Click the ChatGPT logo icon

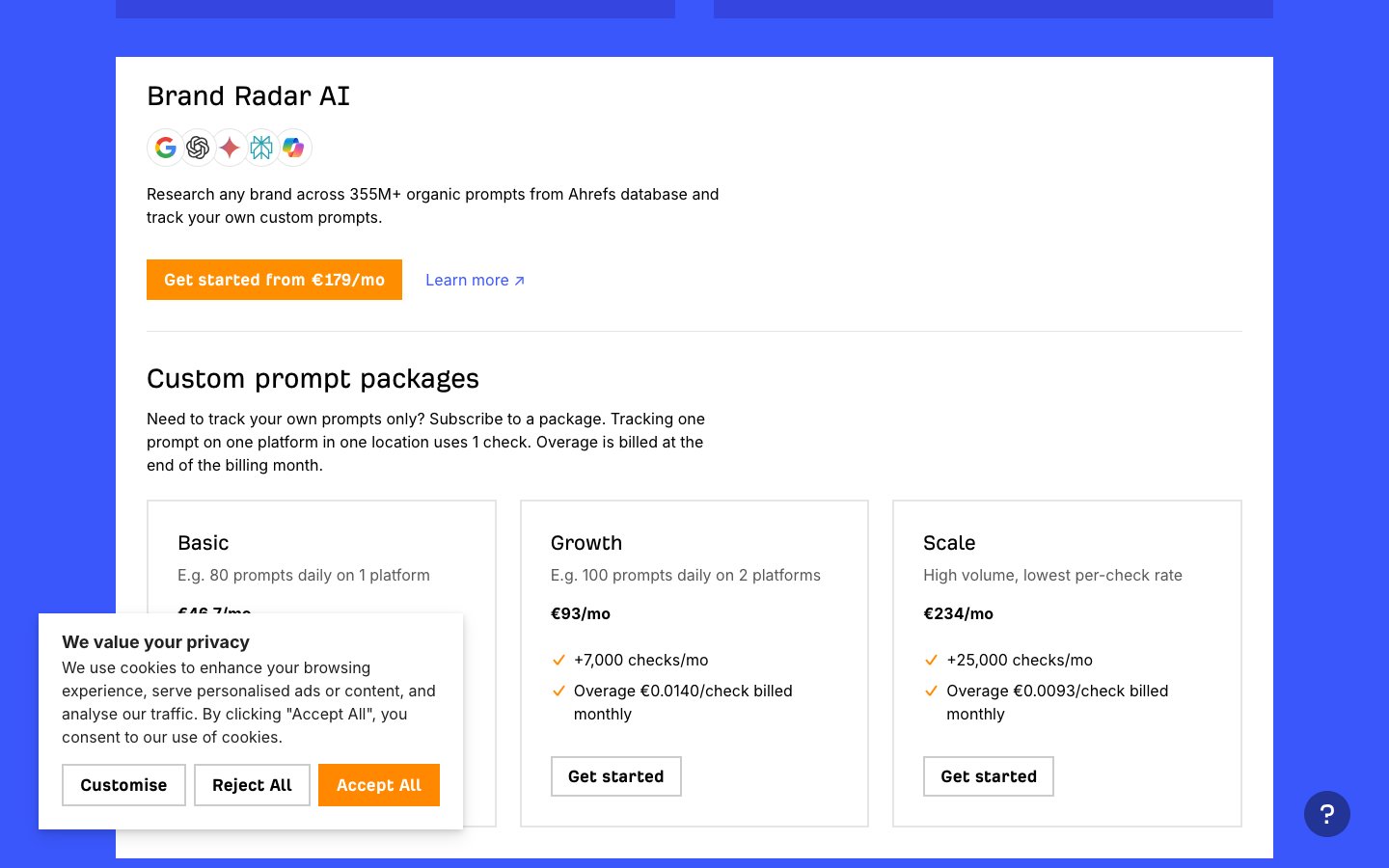tap(198, 148)
